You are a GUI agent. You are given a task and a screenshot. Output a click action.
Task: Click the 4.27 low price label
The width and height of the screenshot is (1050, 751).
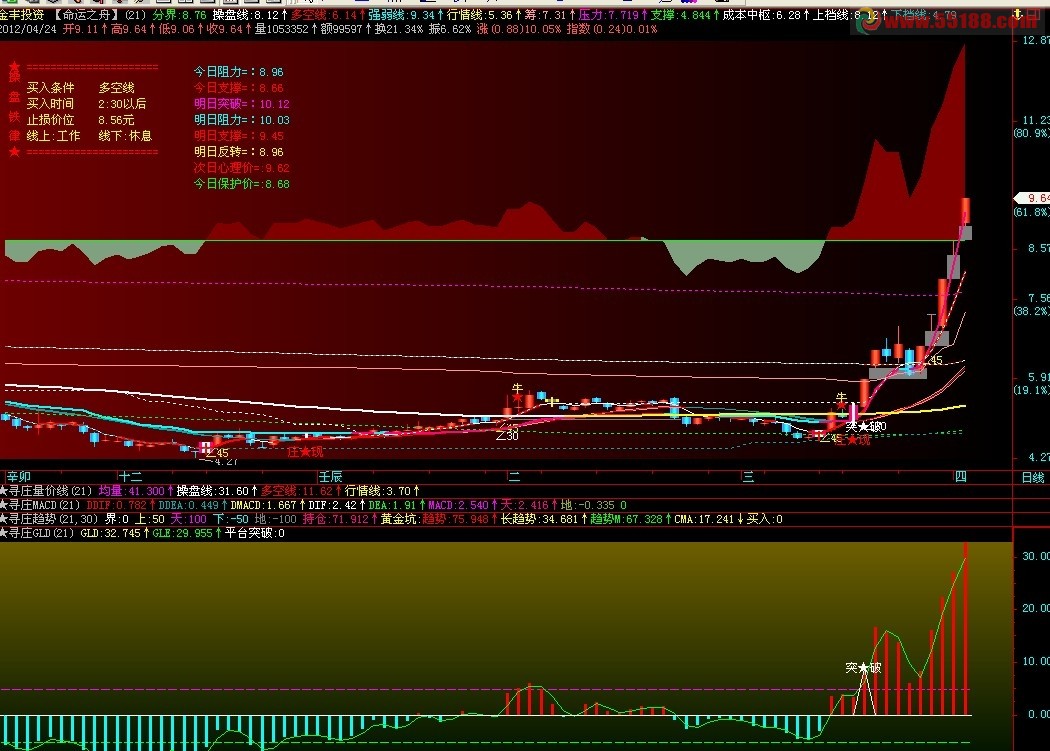(226, 462)
